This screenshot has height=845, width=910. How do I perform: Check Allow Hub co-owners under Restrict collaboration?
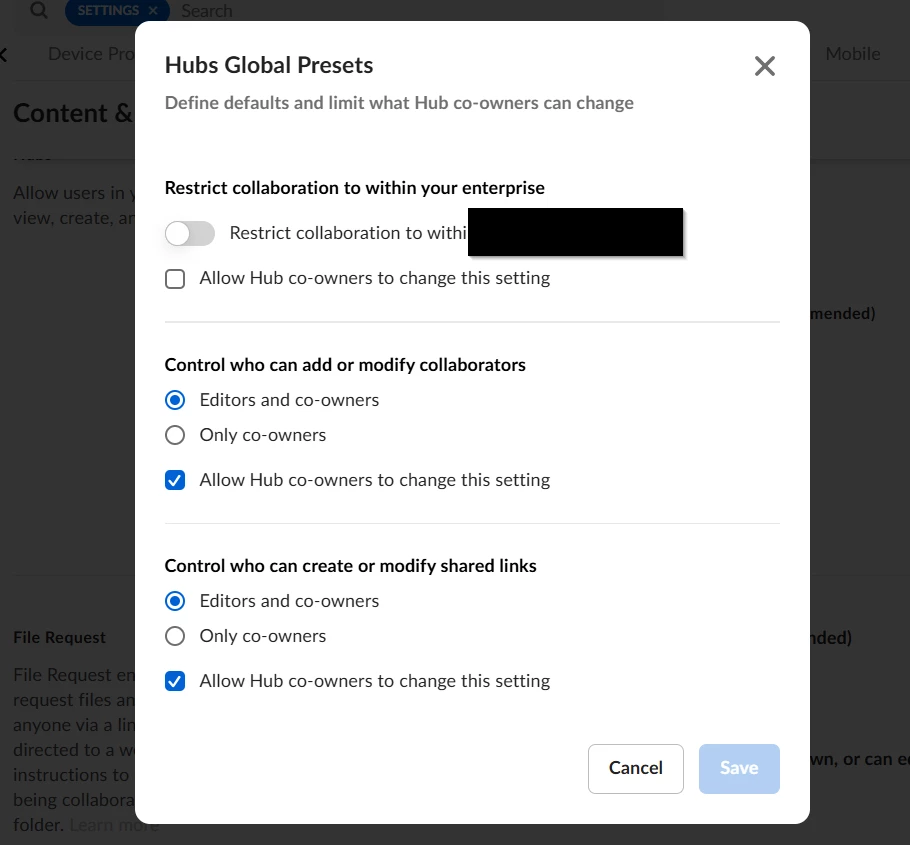[x=175, y=279]
